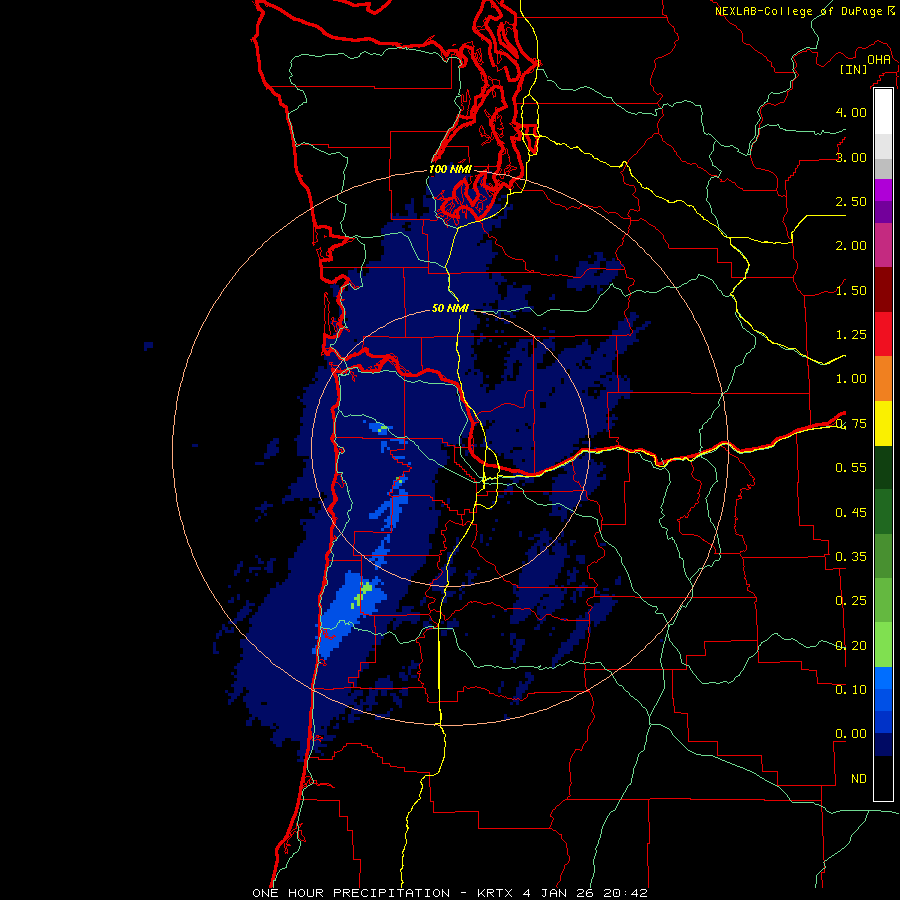Image resolution: width=900 pixels, height=900 pixels.
Task: Click the '0.00' scale label
Action: click(x=851, y=734)
